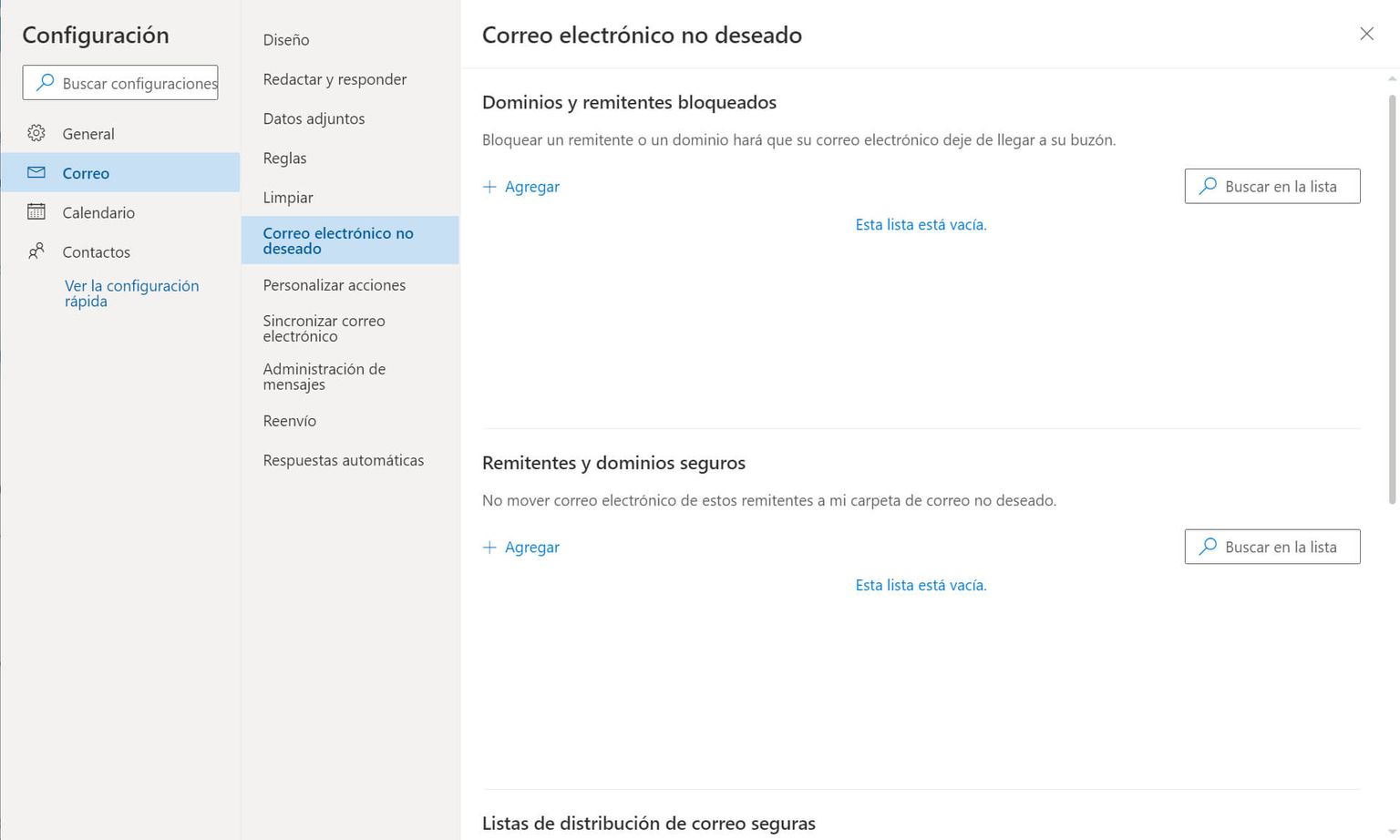Focus the Buscar configuraciones search field
The height and width of the screenshot is (840, 1400).
coord(120,83)
